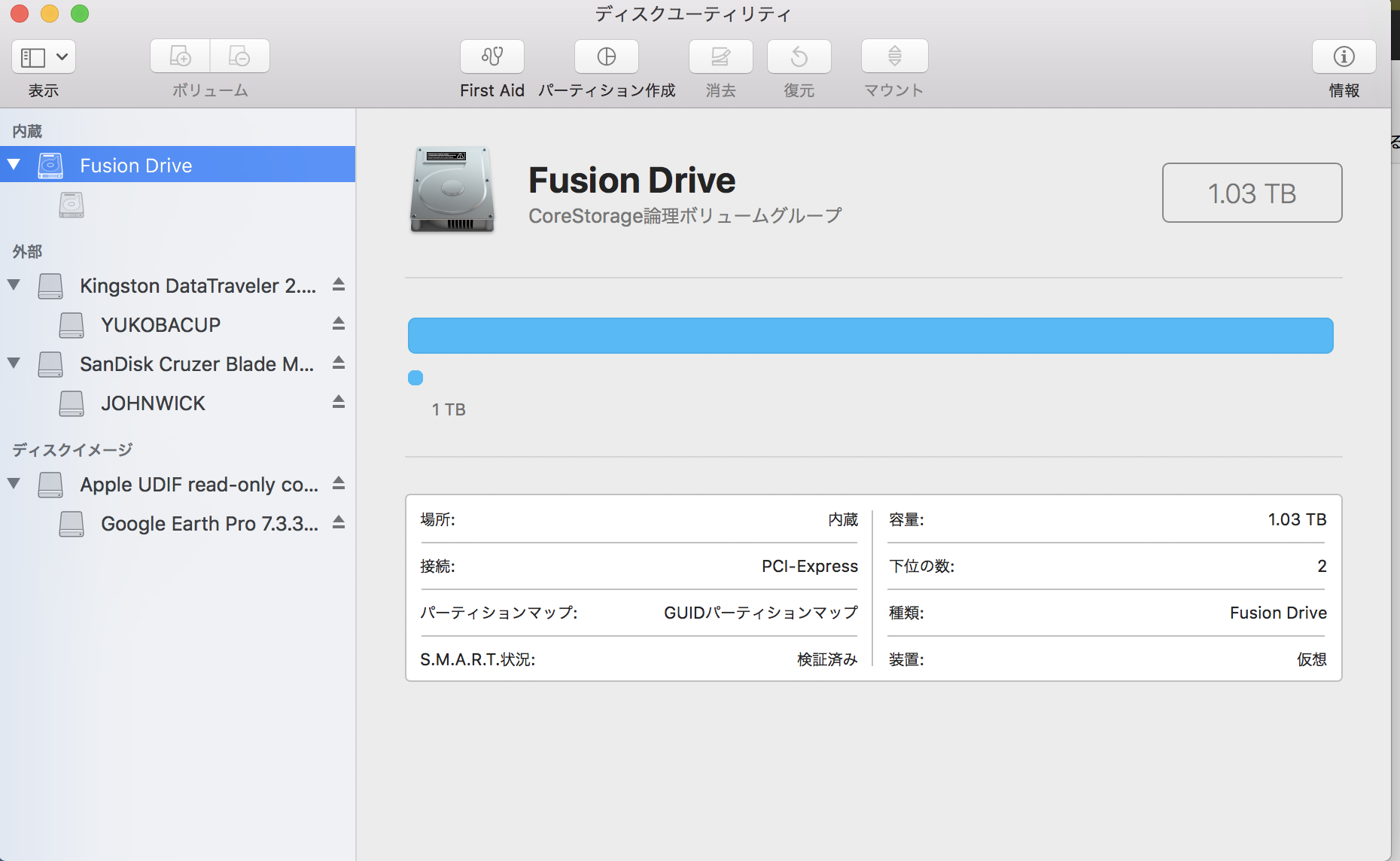Select the Kingston DataTraveler disk row
The height and width of the screenshot is (861, 1400).
[197, 286]
